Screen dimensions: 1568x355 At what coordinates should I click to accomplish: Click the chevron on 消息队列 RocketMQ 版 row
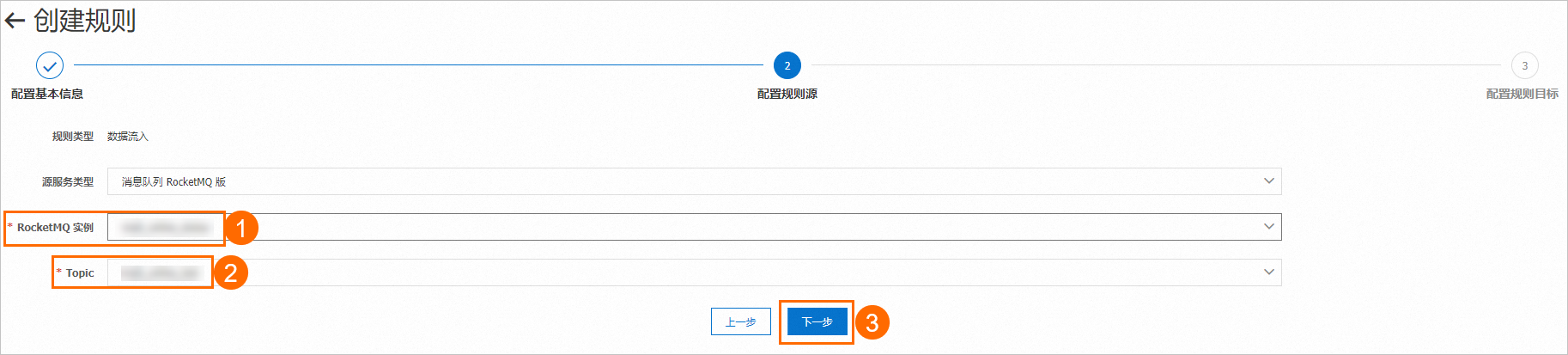click(1268, 181)
